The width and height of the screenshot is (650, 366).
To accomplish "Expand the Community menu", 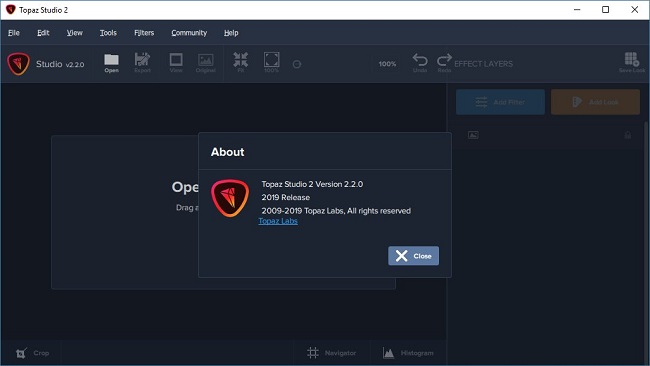I will coord(189,33).
